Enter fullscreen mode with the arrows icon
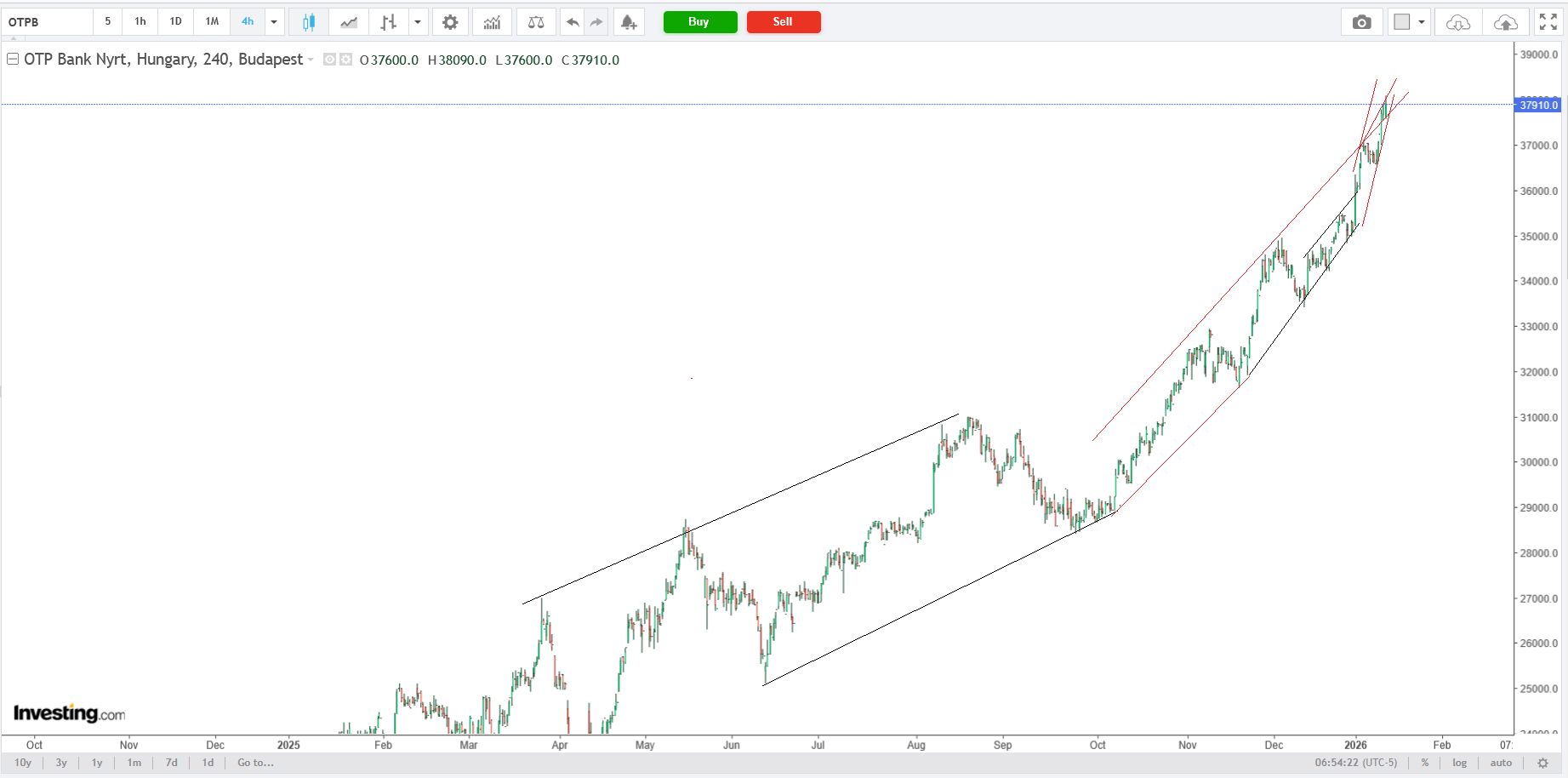The image size is (1568, 778). point(1548,22)
